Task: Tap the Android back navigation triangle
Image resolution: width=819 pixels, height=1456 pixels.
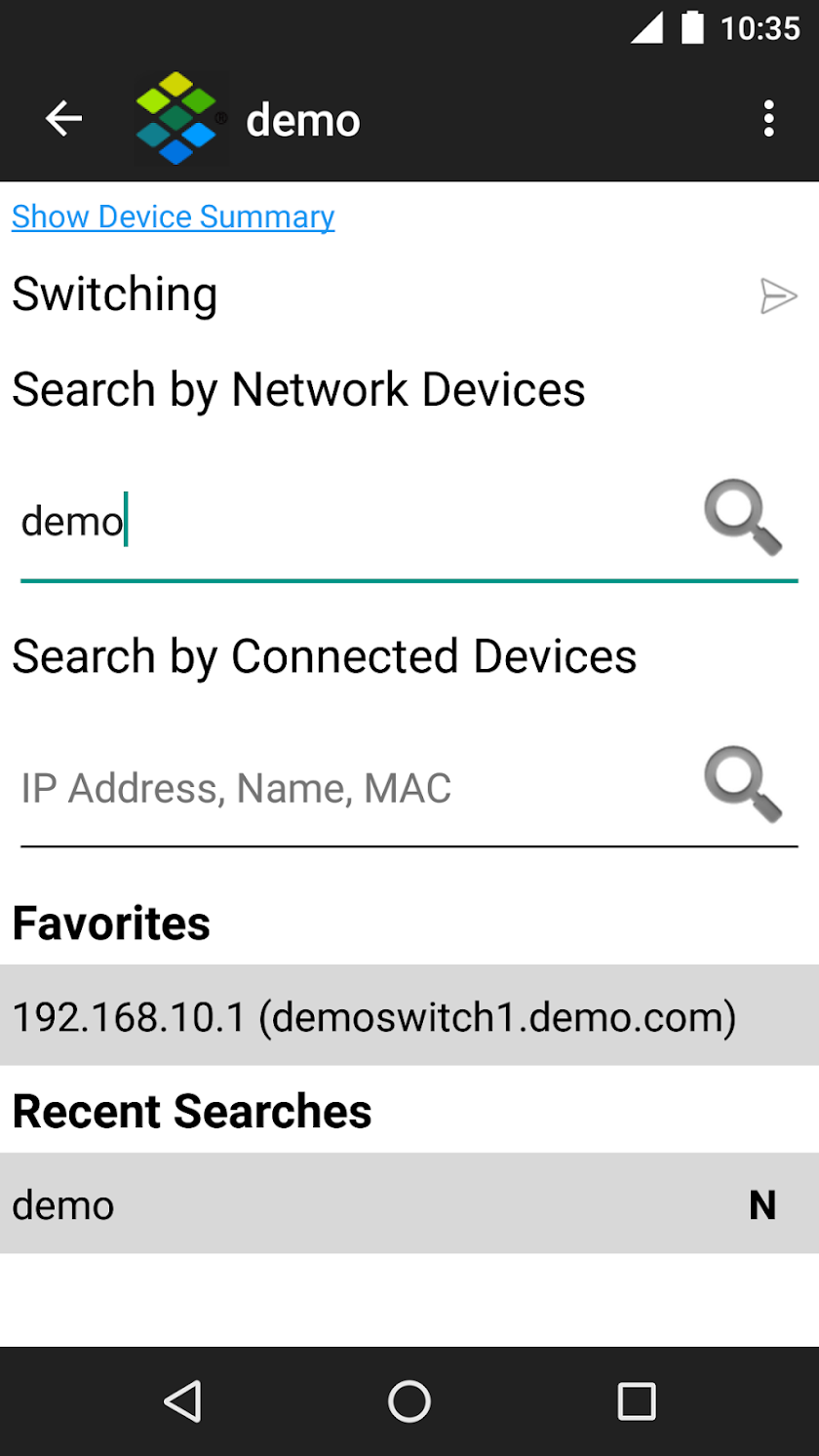Action: tap(182, 1401)
